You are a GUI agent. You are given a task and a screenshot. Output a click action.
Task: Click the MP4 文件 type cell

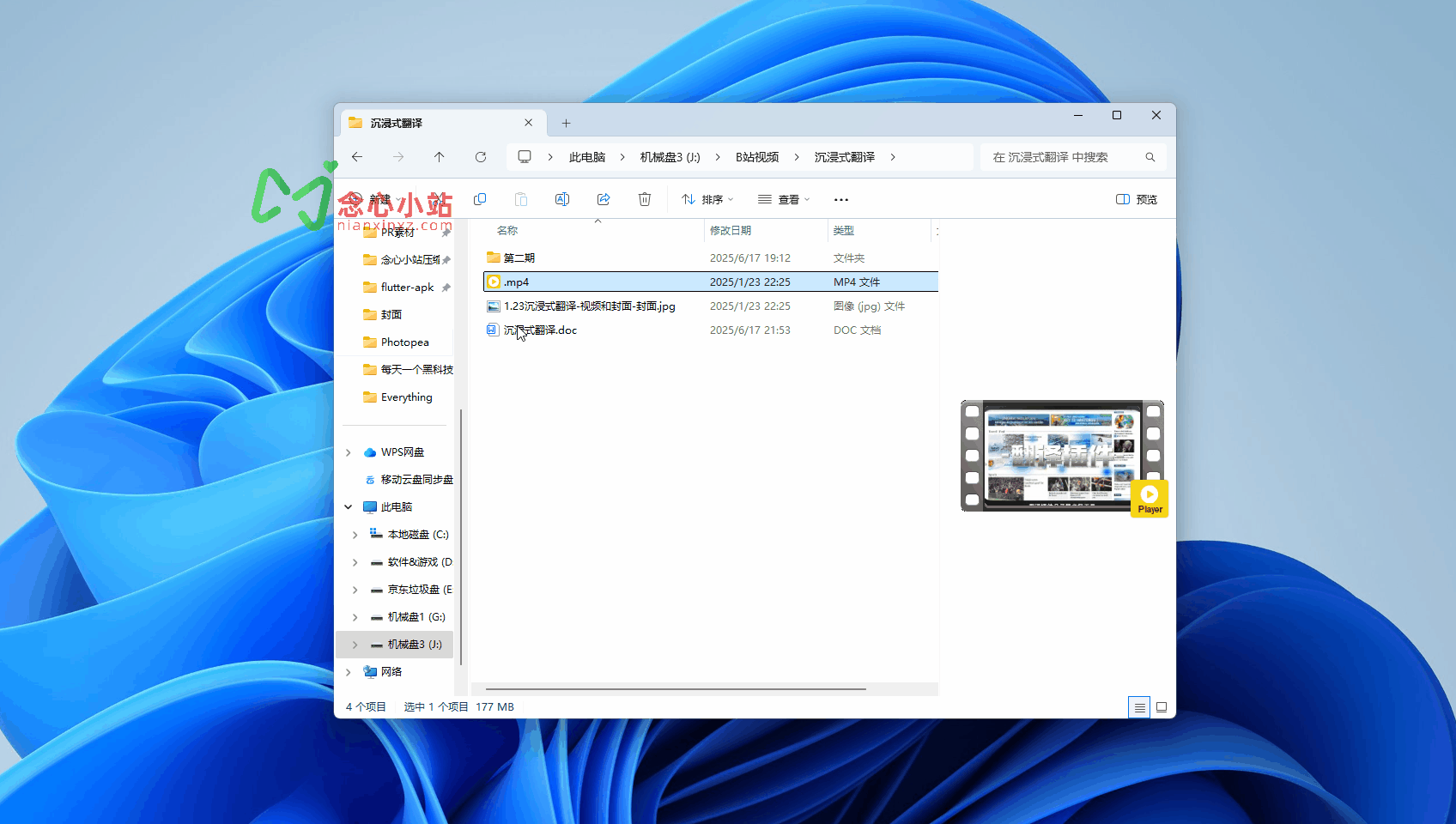click(857, 282)
